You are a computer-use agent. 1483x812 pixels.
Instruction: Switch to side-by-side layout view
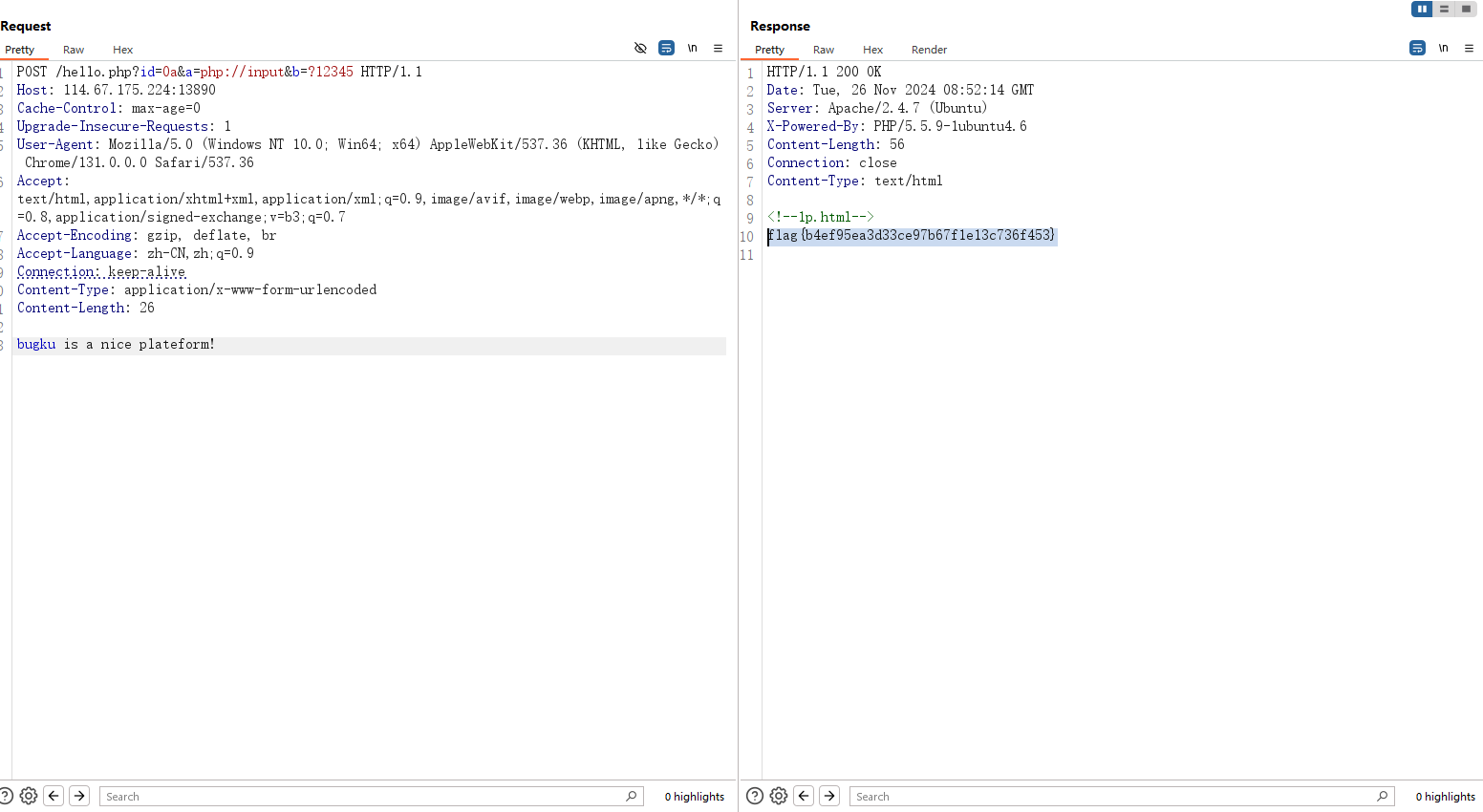pyautogui.click(x=1422, y=9)
